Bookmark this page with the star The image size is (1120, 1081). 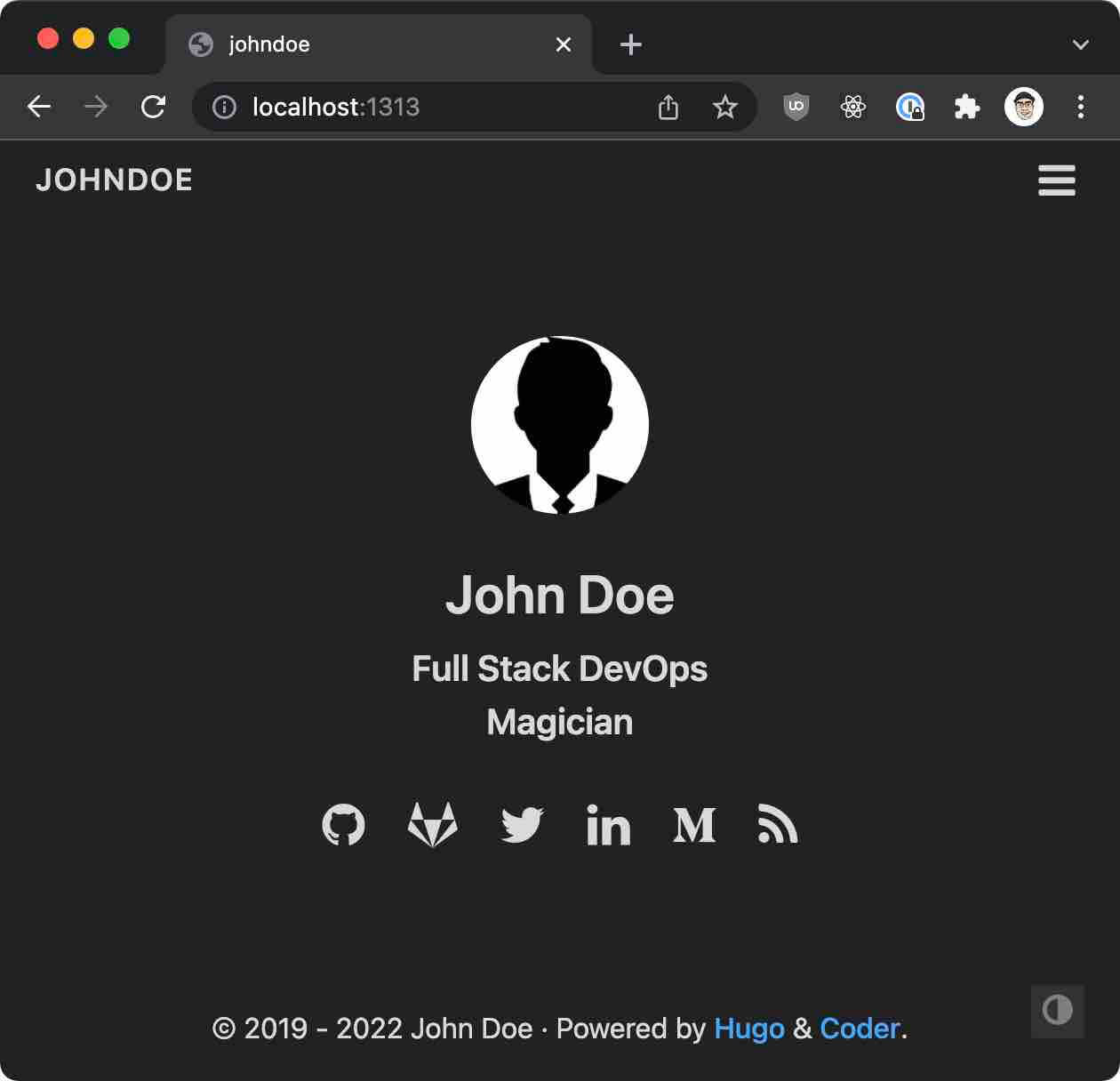[x=724, y=107]
